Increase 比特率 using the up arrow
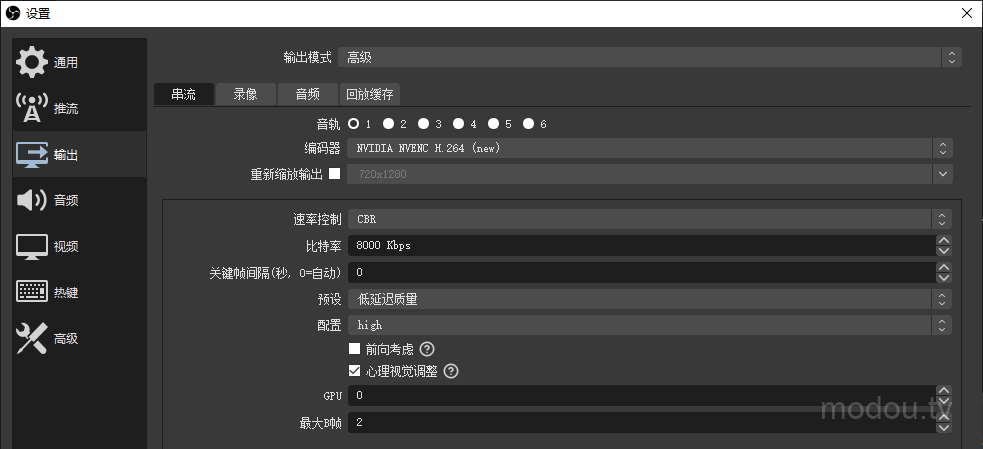 point(944,240)
